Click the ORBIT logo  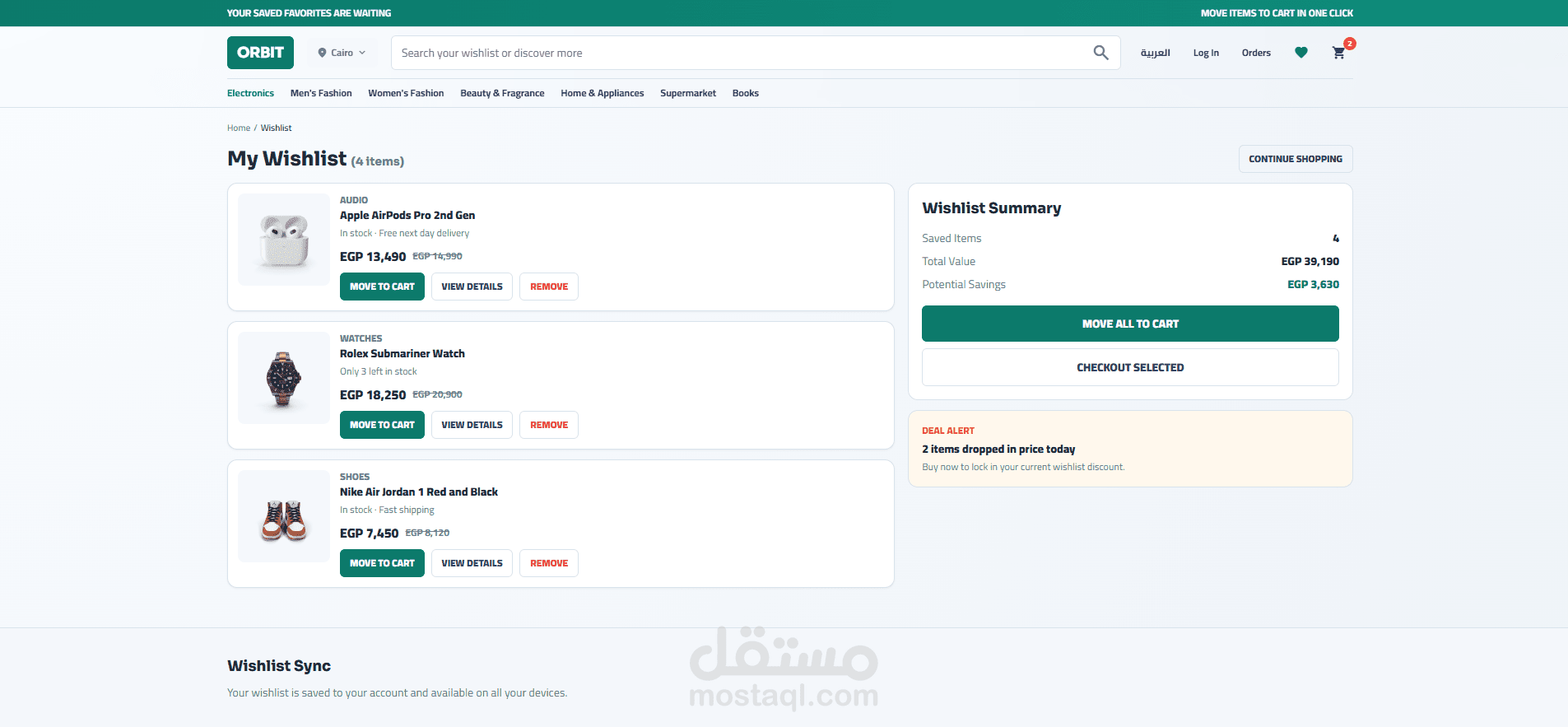click(260, 53)
